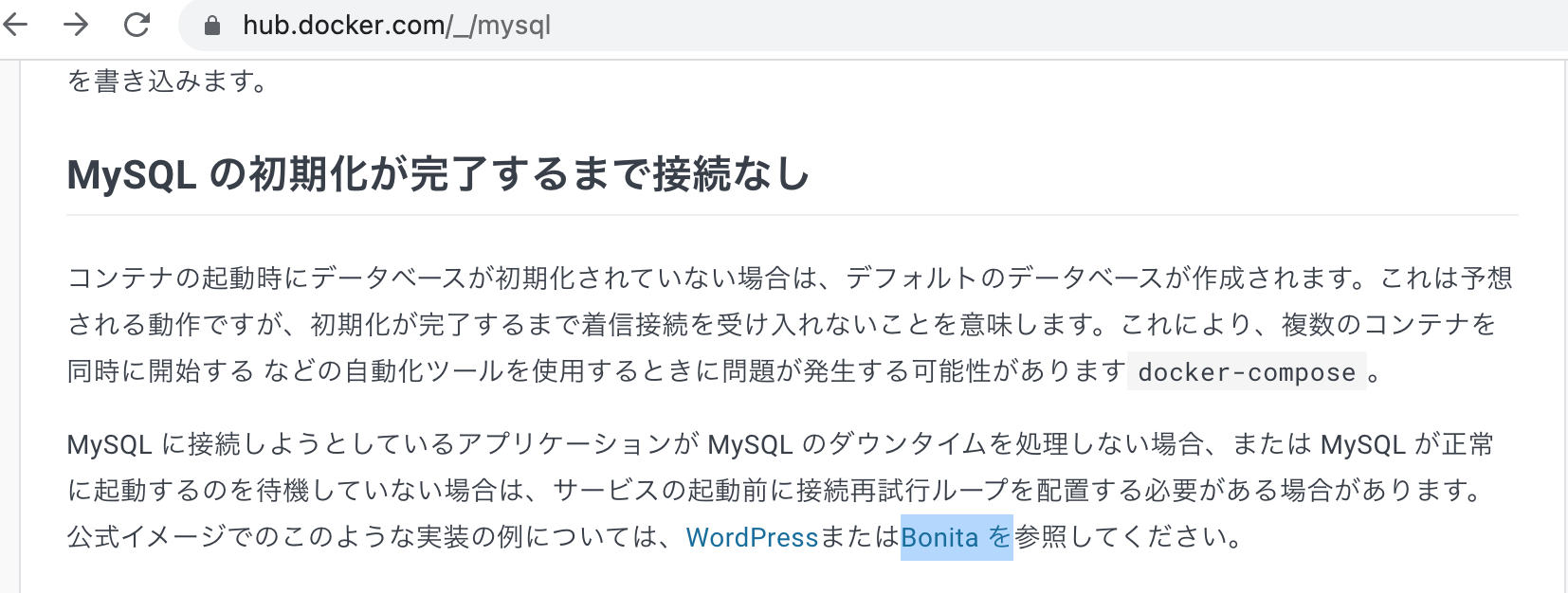Viewport: 1568px width, 593px height.
Task: Click the word または between the two links
Action: click(859, 537)
